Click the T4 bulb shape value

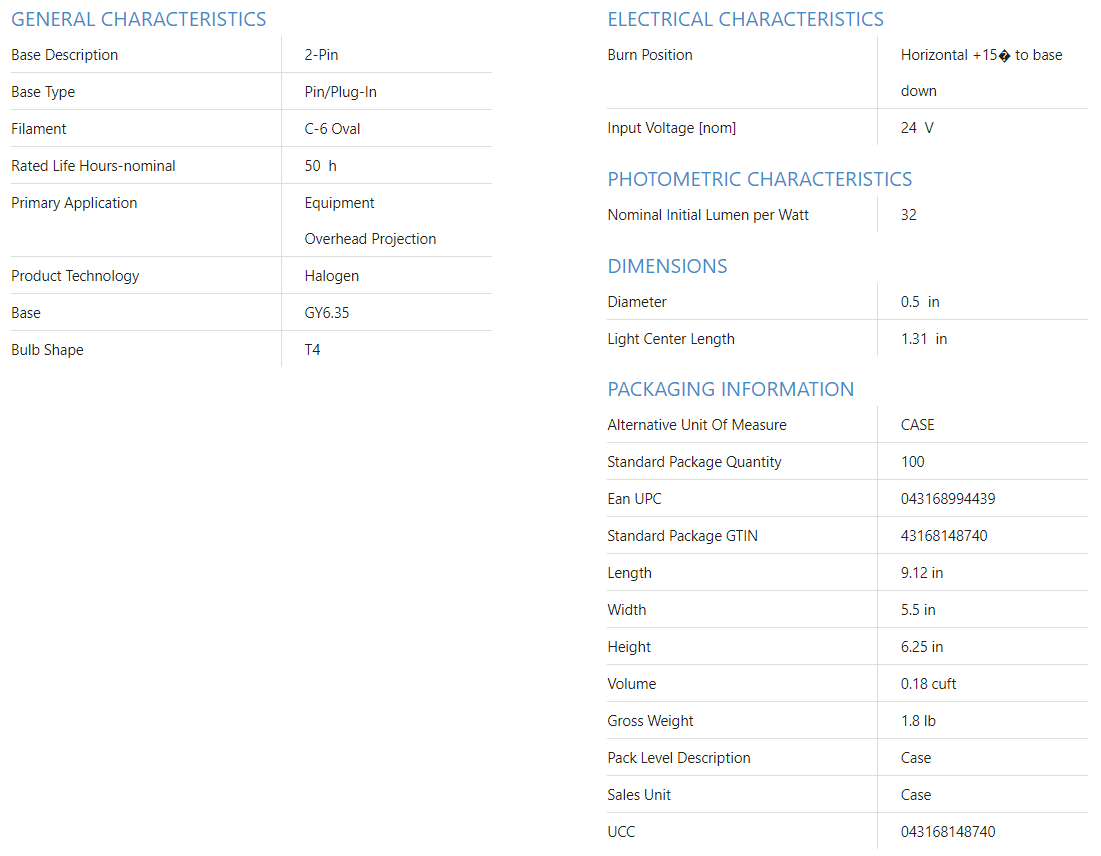(312, 350)
